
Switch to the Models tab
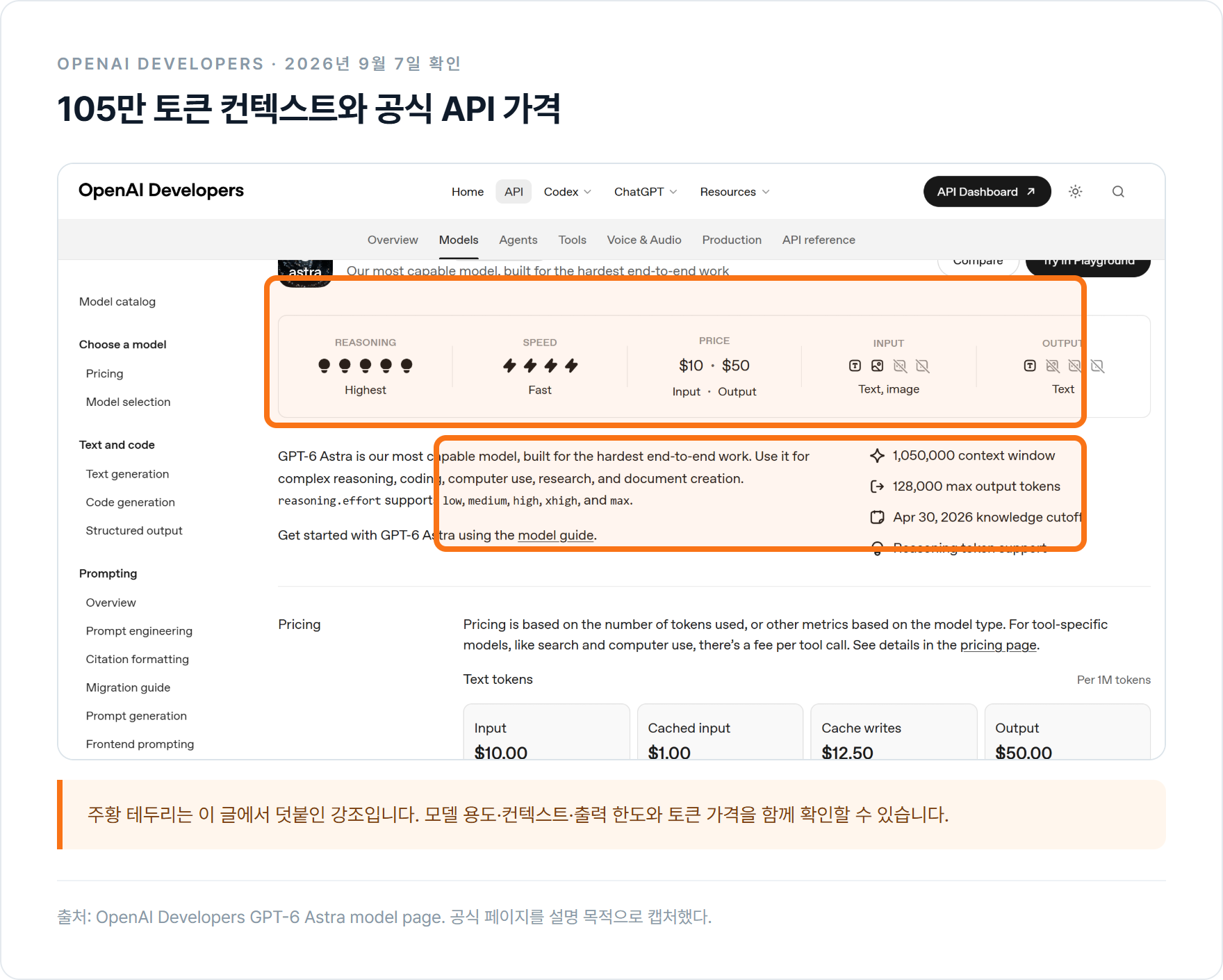(x=459, y=240)
